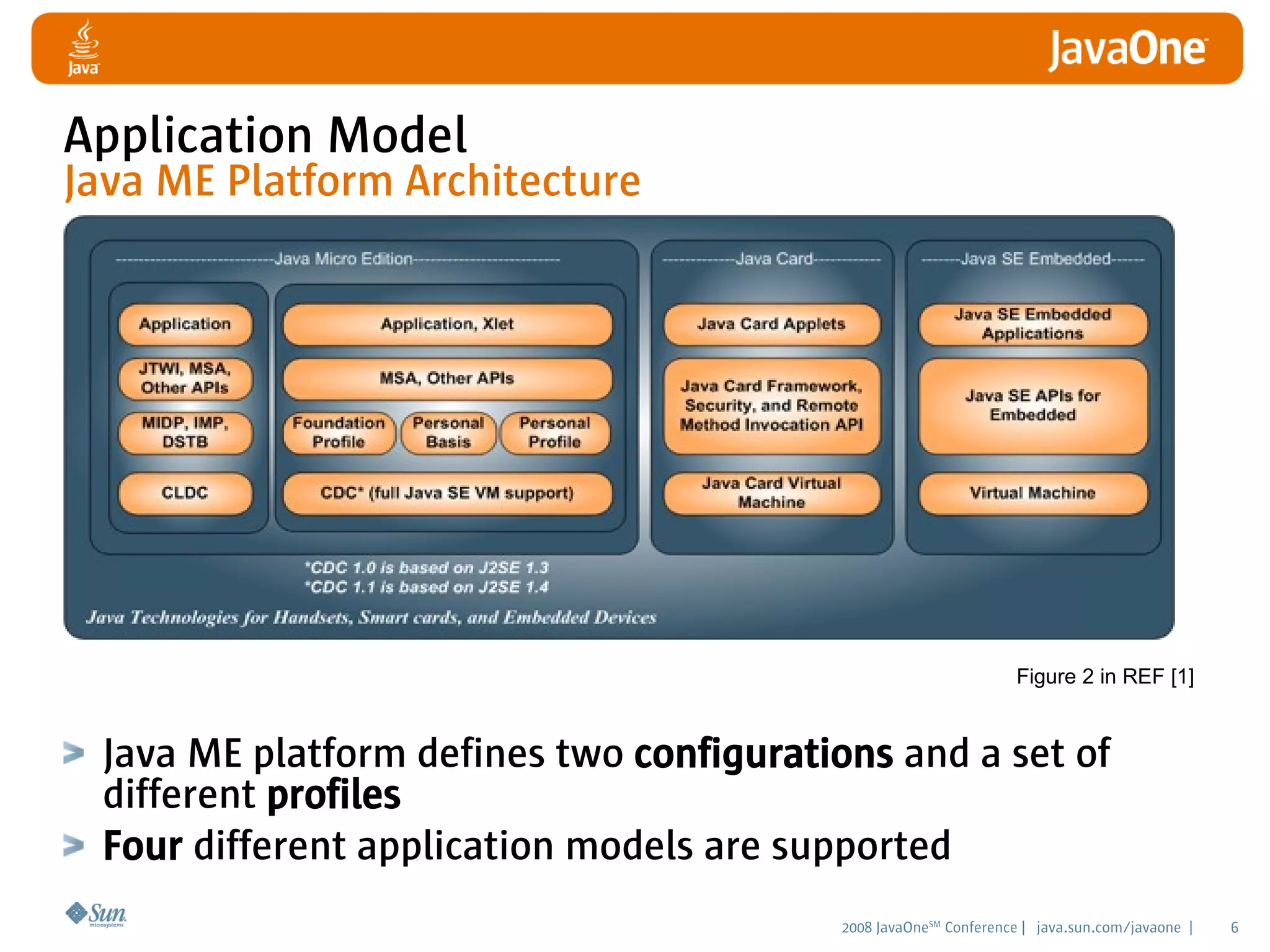The width and height of the screenshot is (1270, 952).
Task: Click the bold word 'configurations'
Action: [763, 754]
